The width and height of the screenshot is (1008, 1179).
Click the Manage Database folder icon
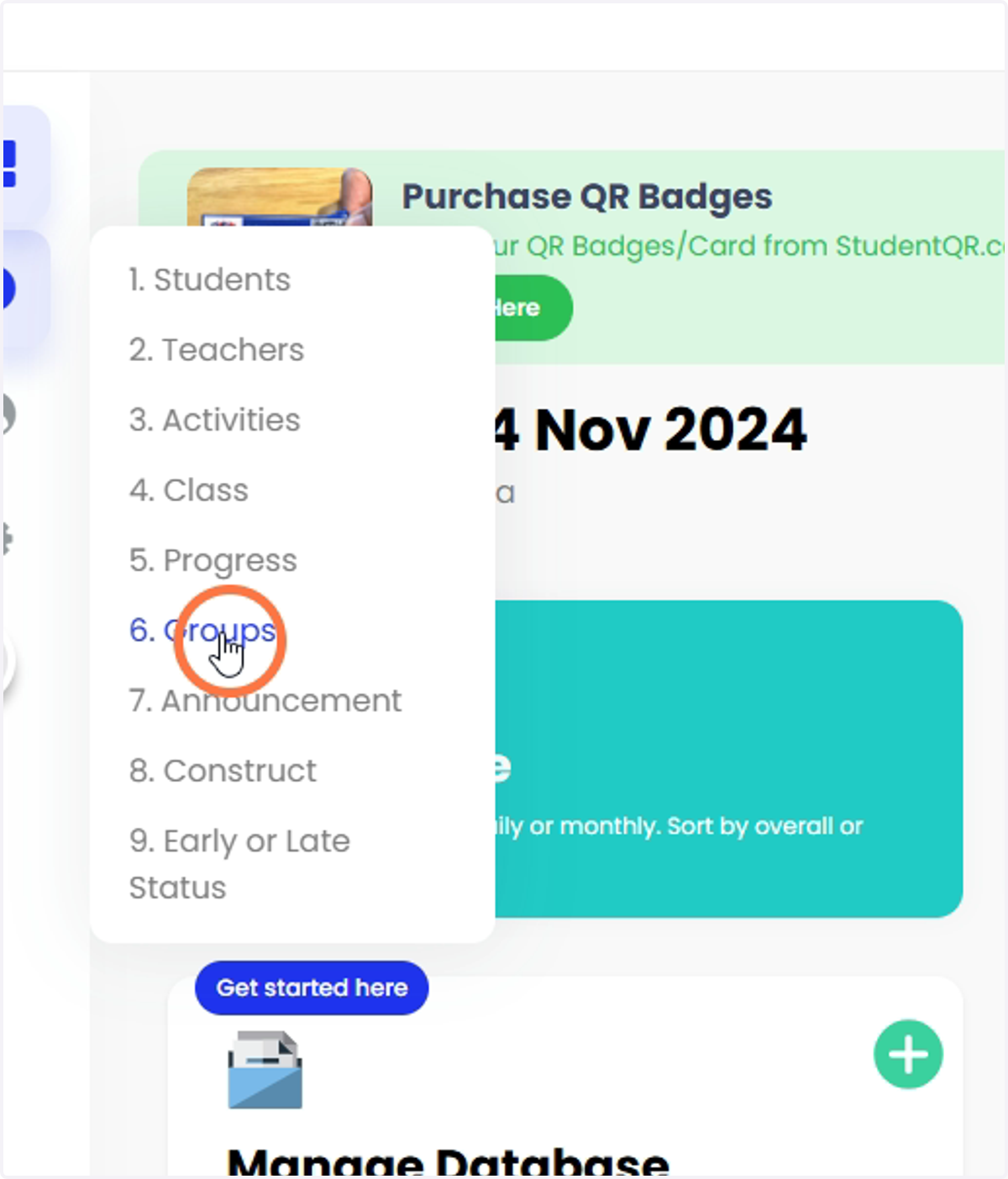click(265, 1070)
